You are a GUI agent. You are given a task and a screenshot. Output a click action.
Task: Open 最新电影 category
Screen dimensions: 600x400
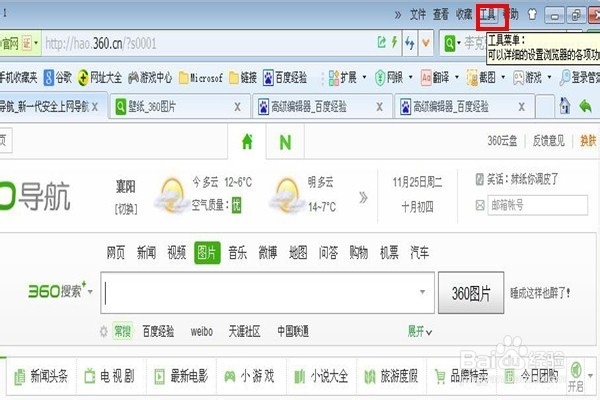click(x=181, y=376)
